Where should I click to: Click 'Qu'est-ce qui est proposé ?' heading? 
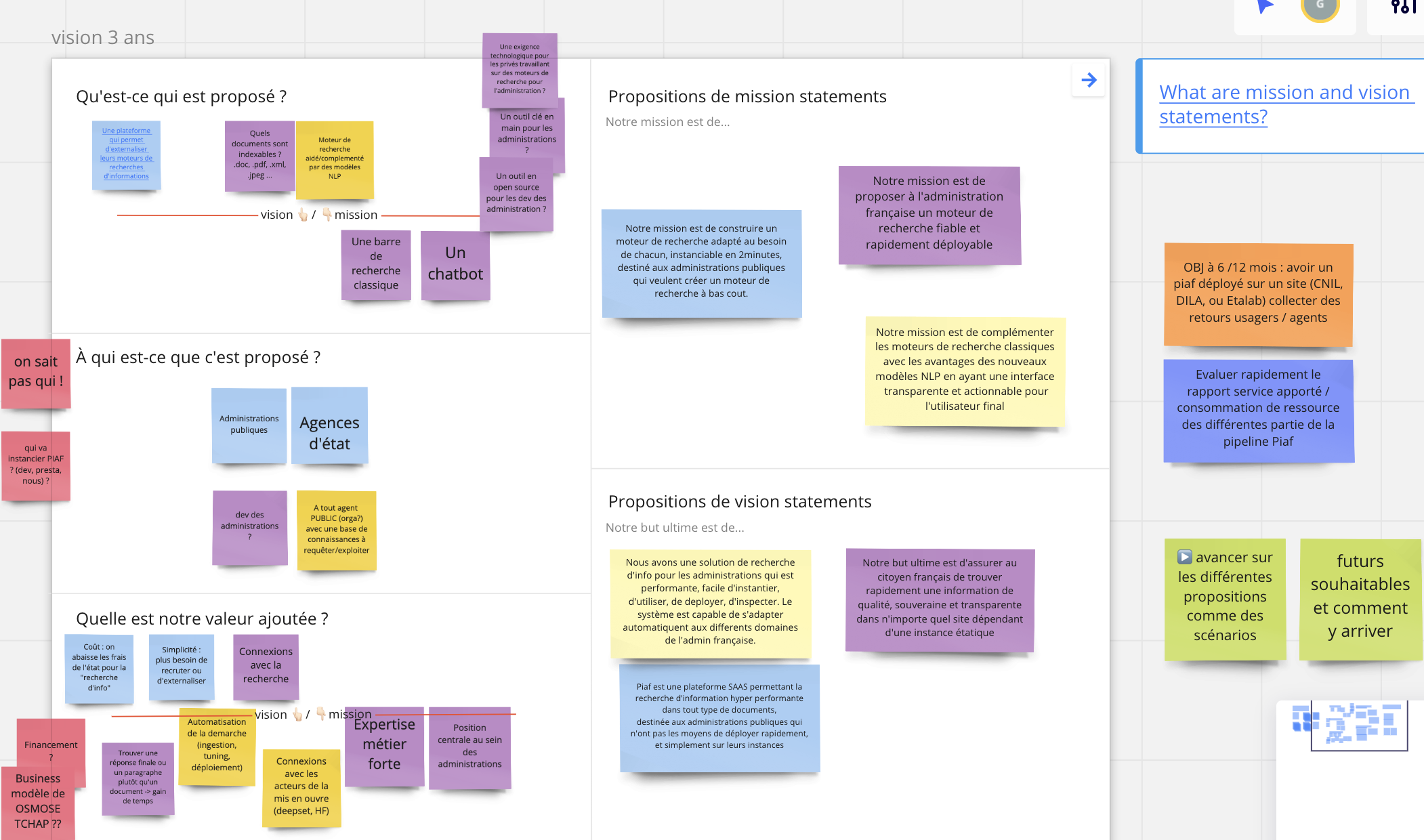coord(182,97)
